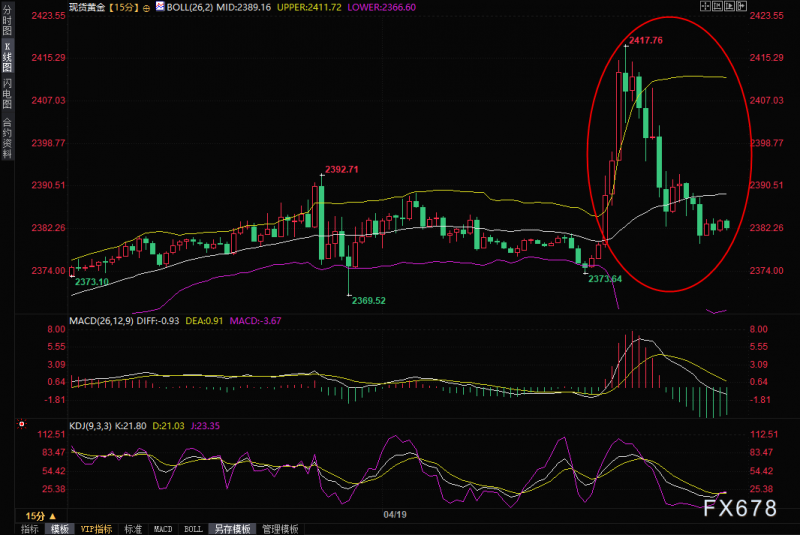800x535 pixels.
Task: Click the 2417.76 high price marker
Action: point(645,40)
